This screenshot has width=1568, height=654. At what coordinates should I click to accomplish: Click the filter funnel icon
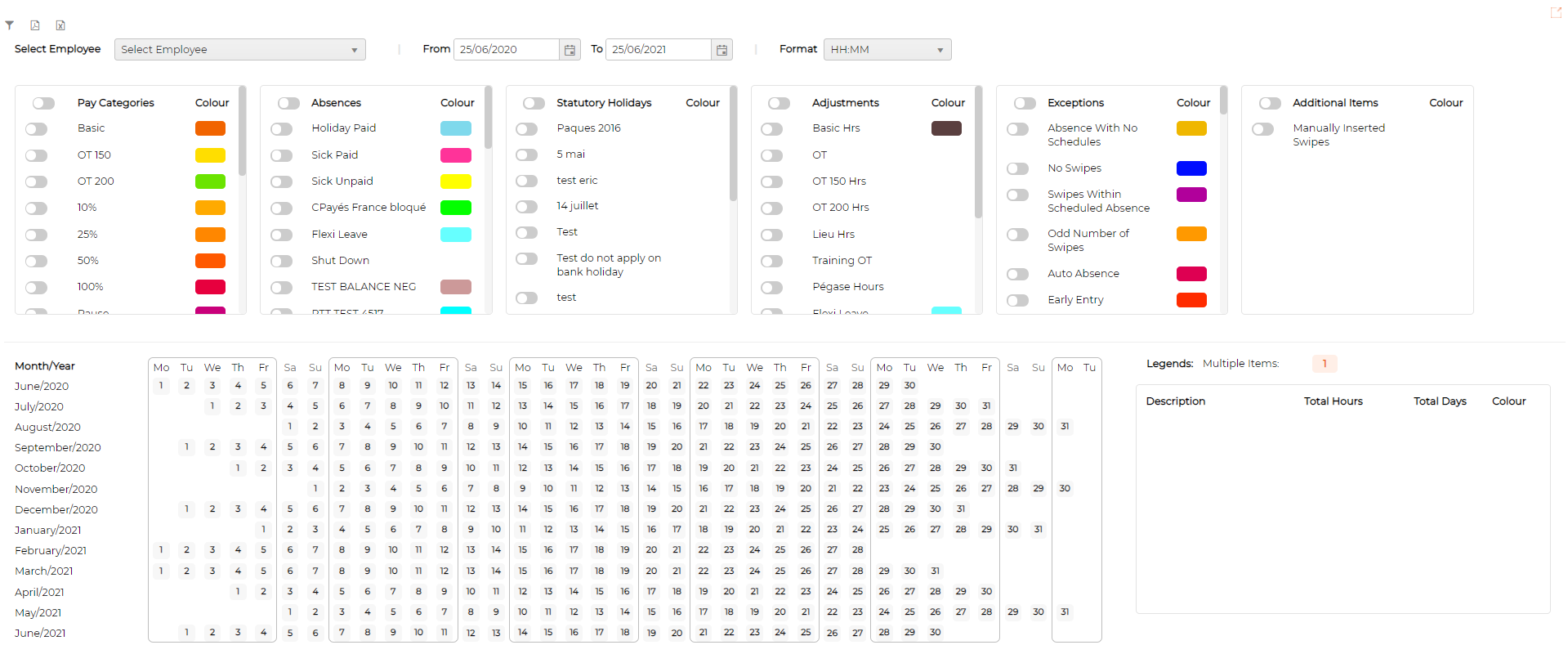pos(10,25)
